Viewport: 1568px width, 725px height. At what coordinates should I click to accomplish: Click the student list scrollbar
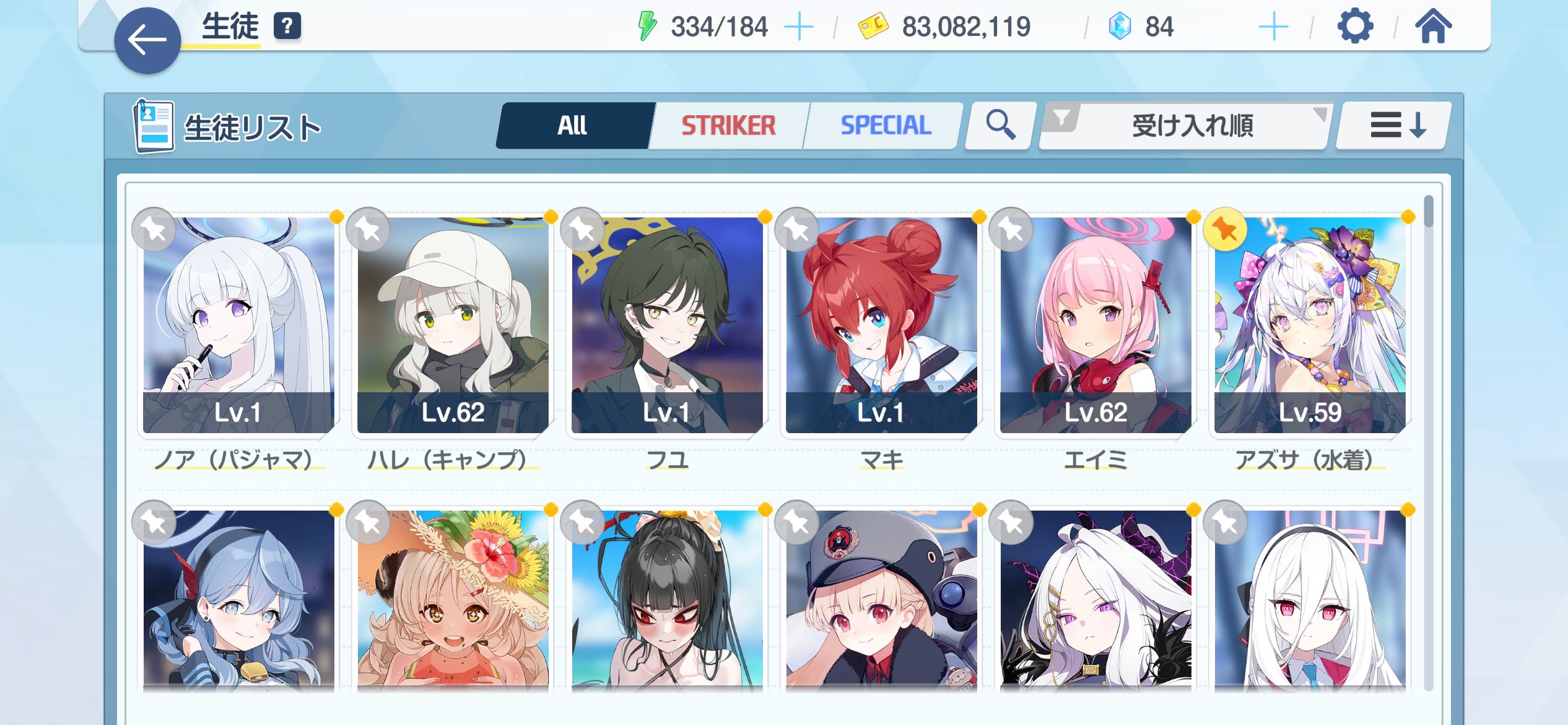[x=1428, y=442]
